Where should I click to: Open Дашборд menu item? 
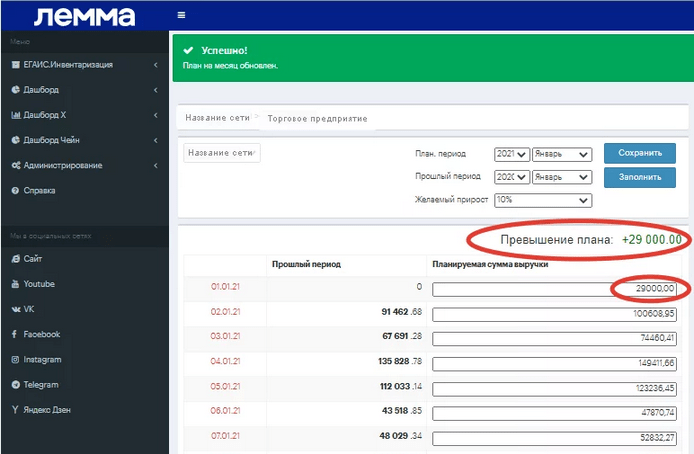pos(85,90)
